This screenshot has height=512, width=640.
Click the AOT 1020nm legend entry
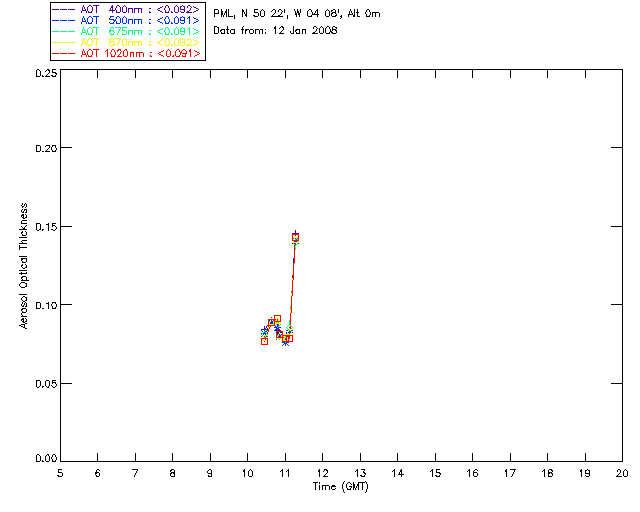pyautogui.click(x=127, y=53)
